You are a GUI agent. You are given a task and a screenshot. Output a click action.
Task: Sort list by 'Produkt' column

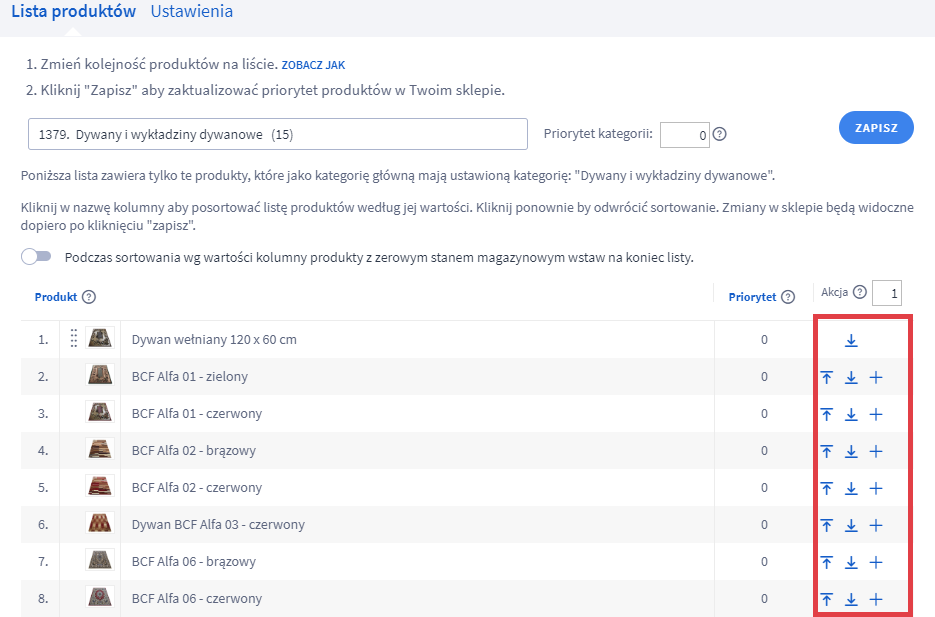coord(56,297)
